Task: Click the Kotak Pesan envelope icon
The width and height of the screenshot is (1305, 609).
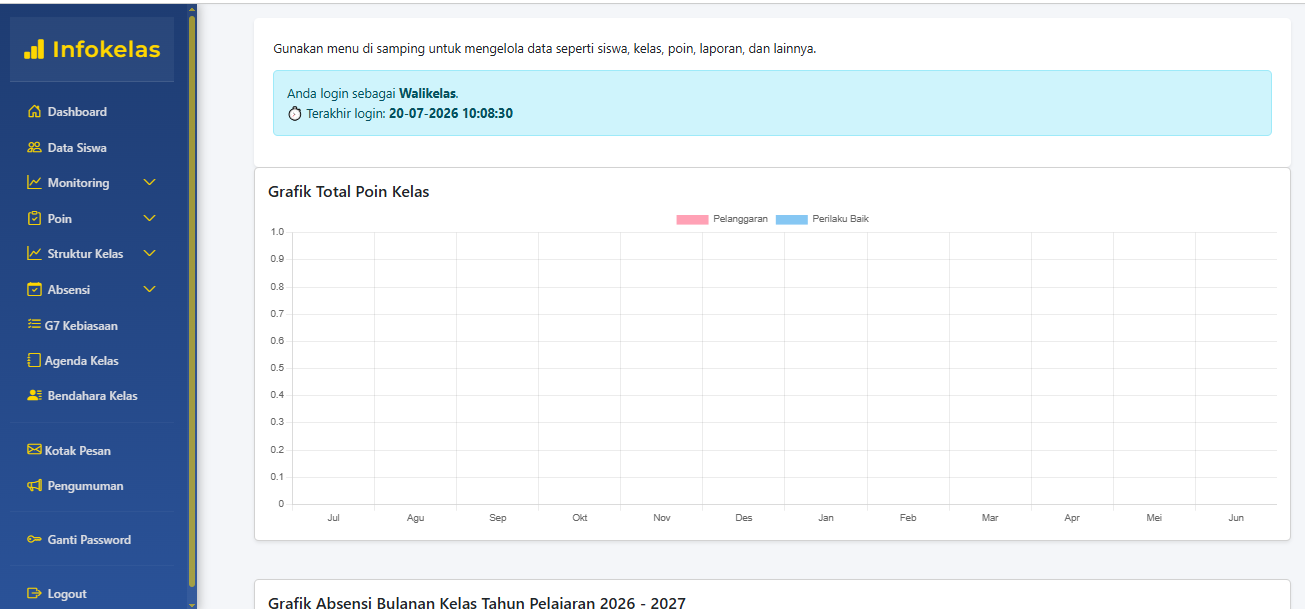Action: (x=34, y=450)
